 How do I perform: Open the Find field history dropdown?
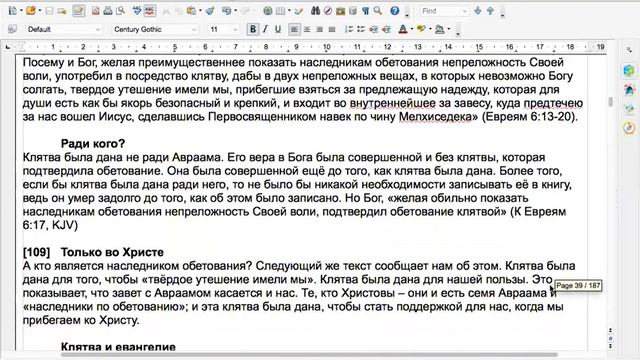click(x=464, y=11)
